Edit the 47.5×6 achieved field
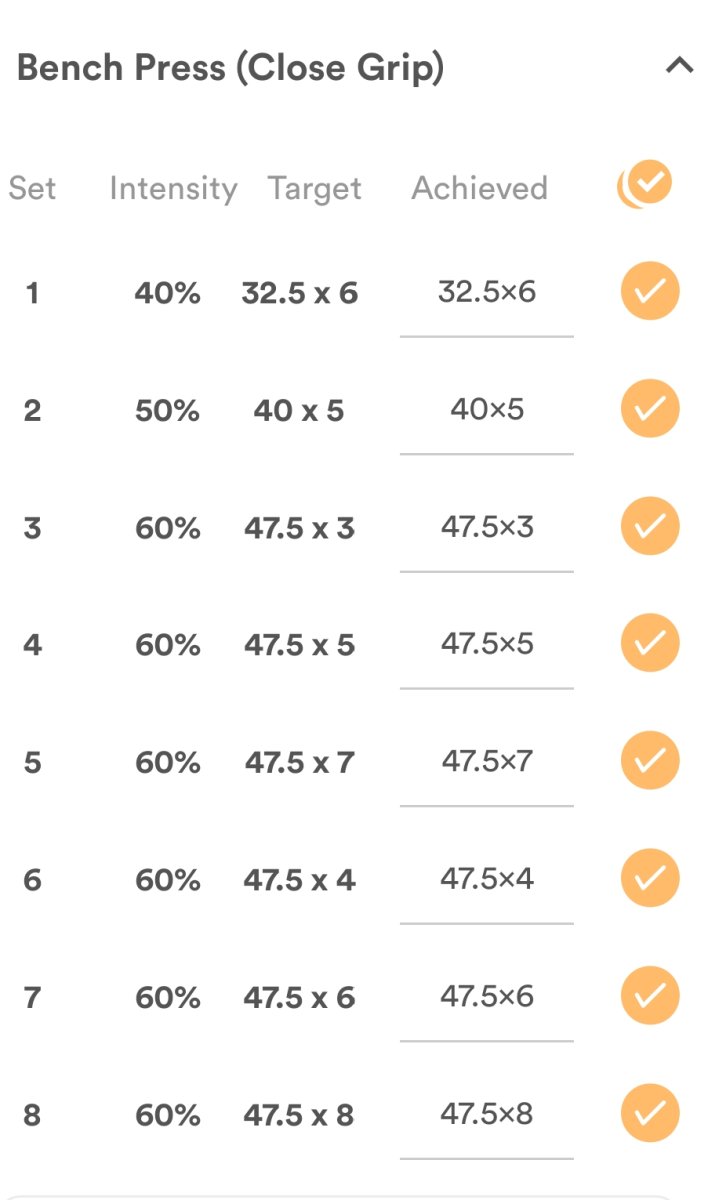This screenshot has height=1200, width=708. (x=487, y=996)
